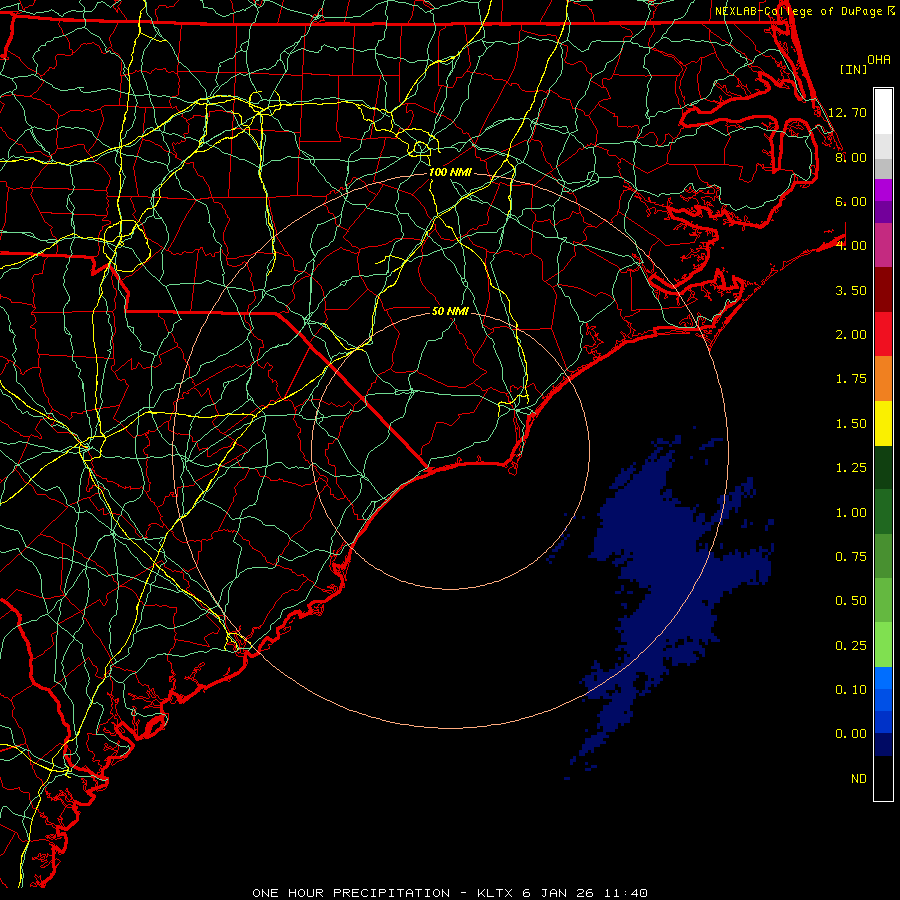Click the ND legend label
Image resolution: width=900 pixels, height=900 pixels.
(859, 779)
